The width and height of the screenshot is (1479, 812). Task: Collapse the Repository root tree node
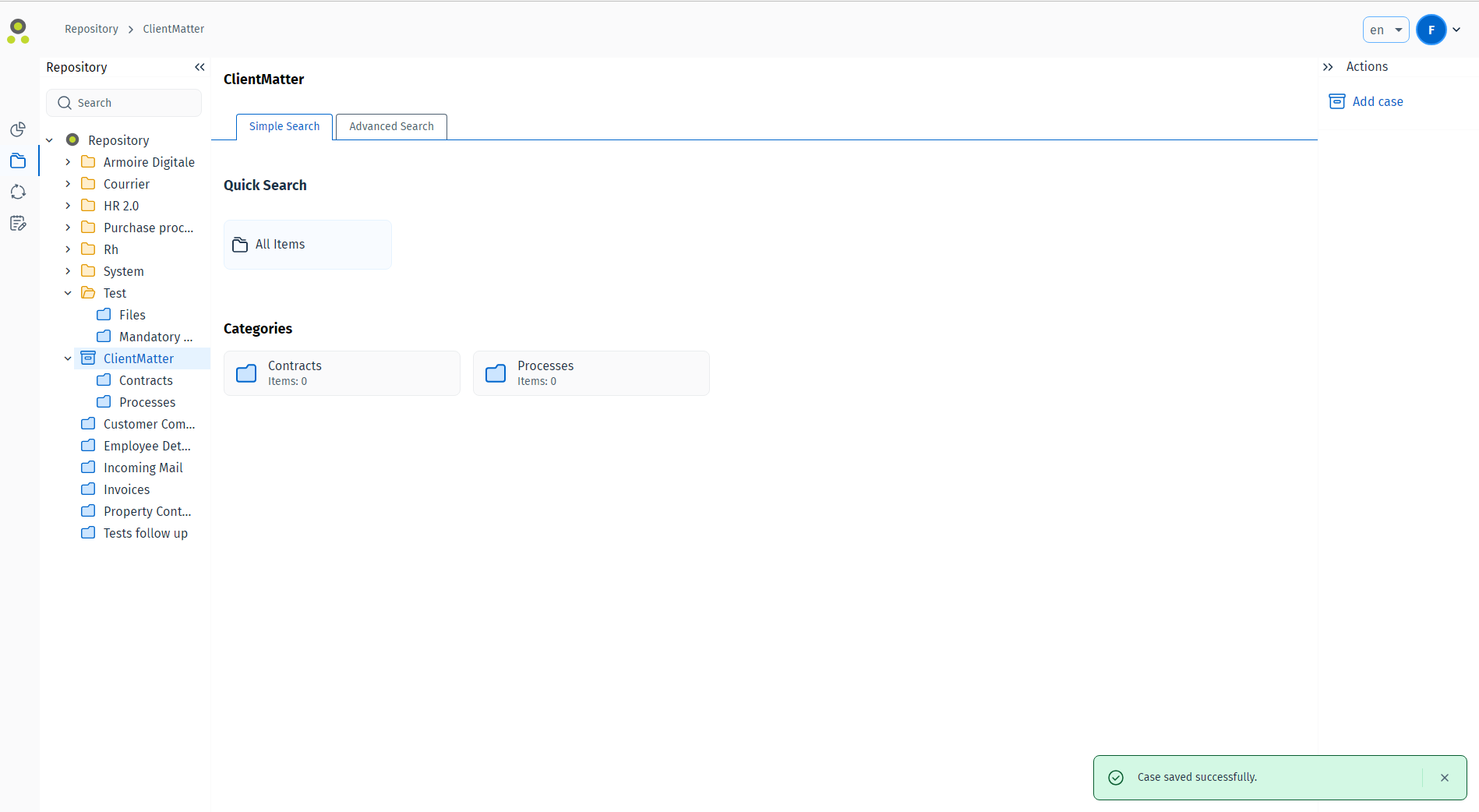point(49,140)
